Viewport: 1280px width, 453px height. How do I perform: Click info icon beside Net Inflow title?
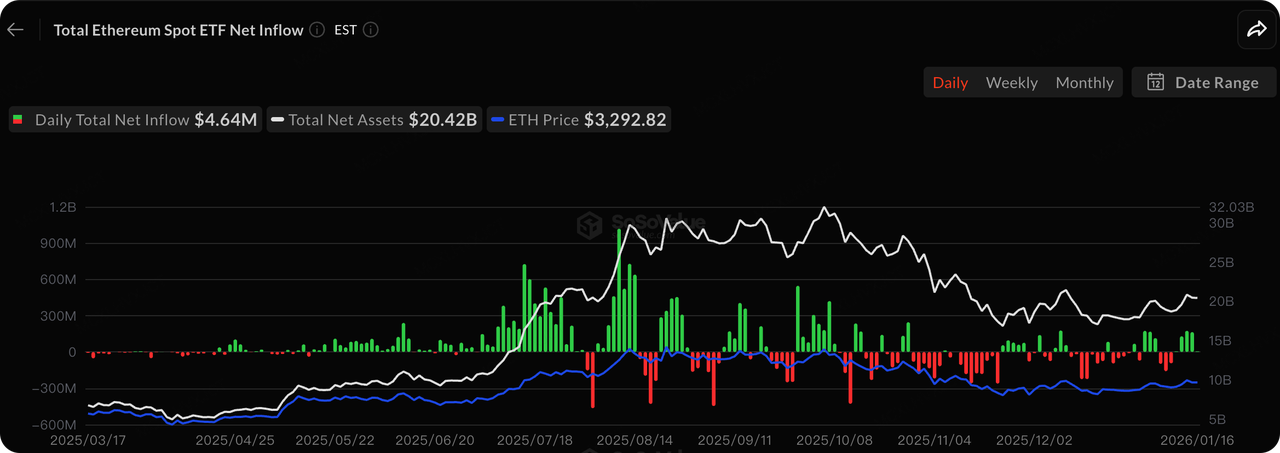pyautogui.click(x=317, y=30)
